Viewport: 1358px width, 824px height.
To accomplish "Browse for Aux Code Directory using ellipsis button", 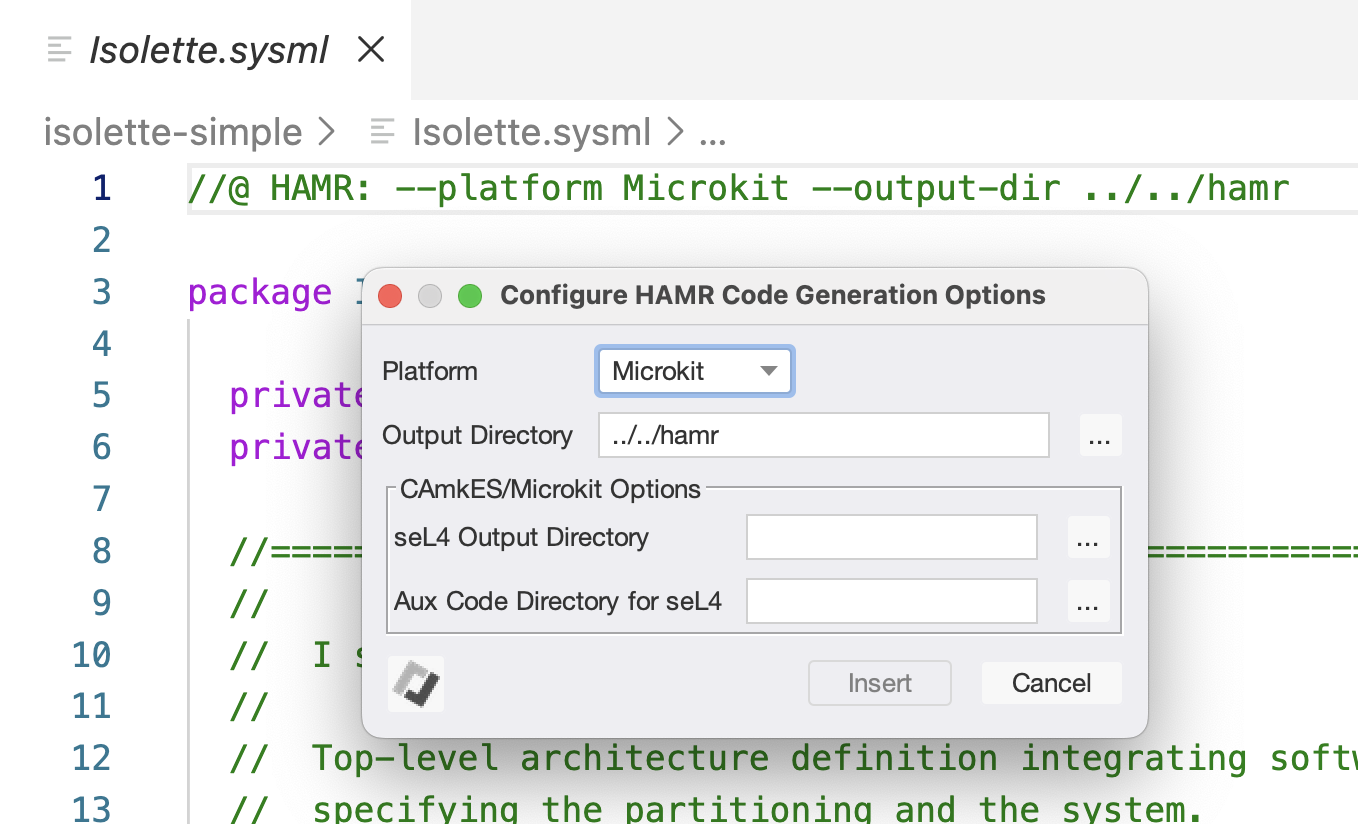I will [1088, 601].
